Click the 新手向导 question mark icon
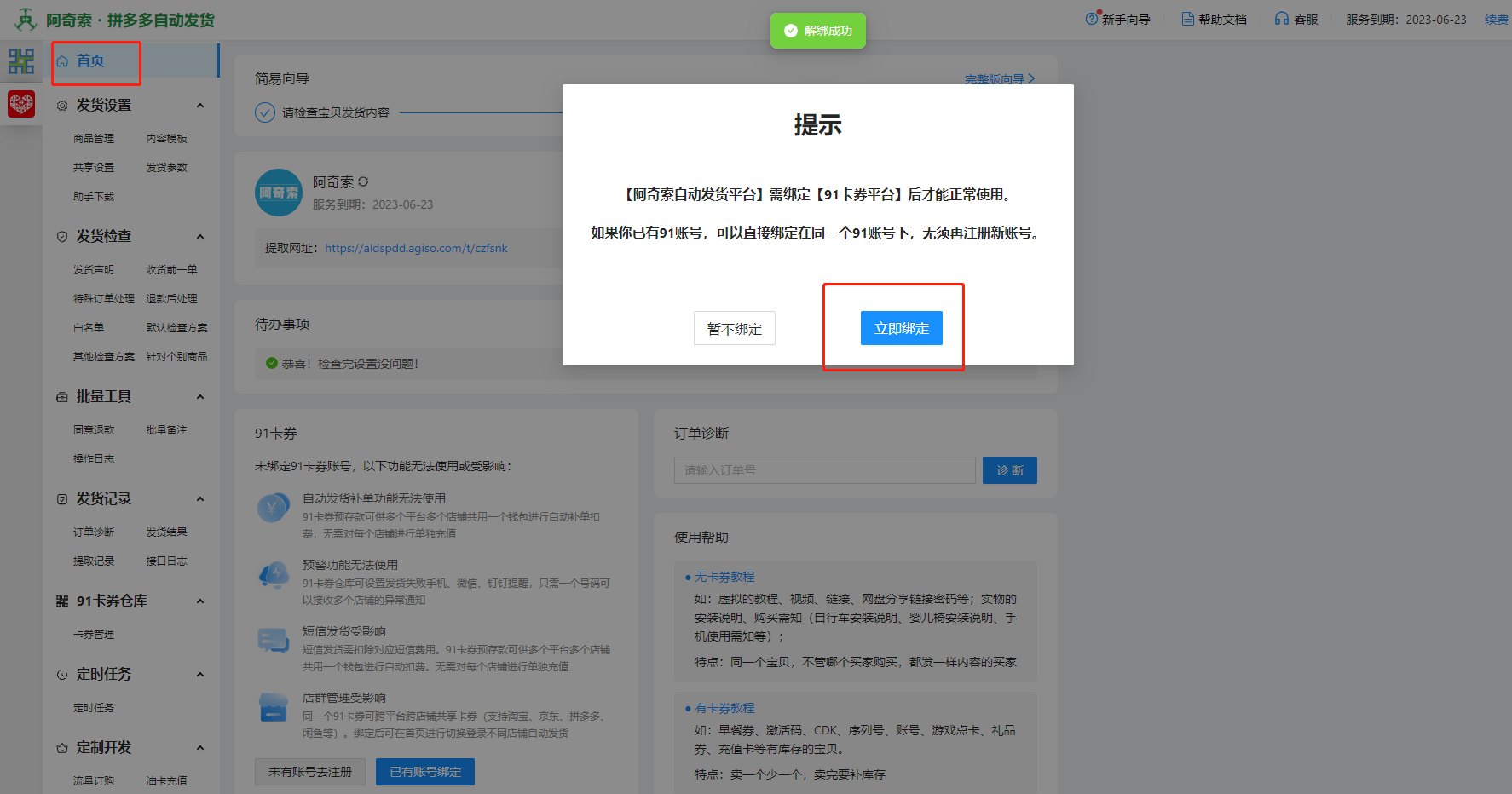Screen dimensions: 1512x794 (x=1092, y=19)
